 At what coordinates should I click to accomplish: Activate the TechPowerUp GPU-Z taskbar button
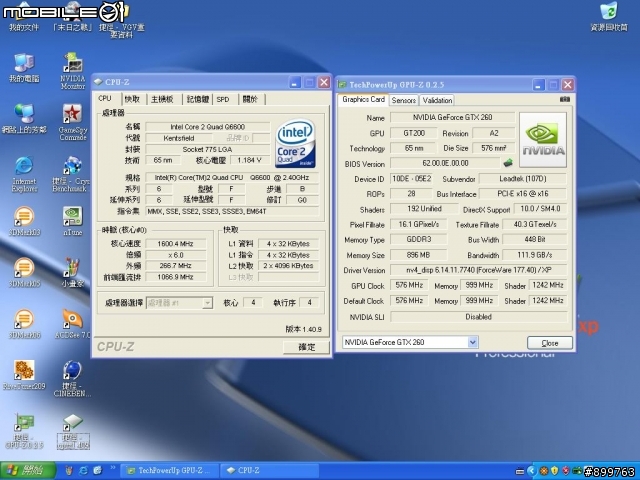pos(171,471)
